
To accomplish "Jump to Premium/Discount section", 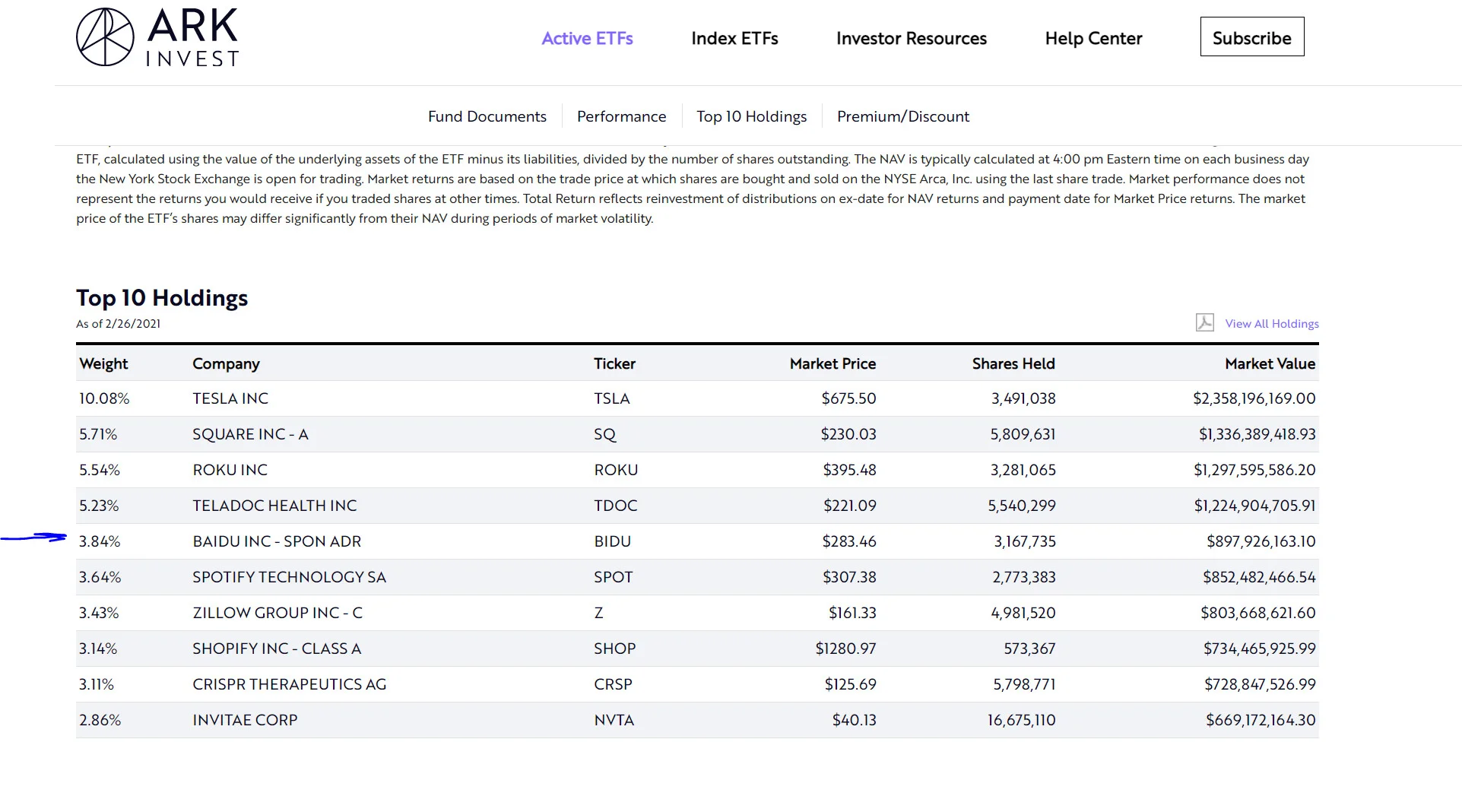I will (x=903, y=116).
